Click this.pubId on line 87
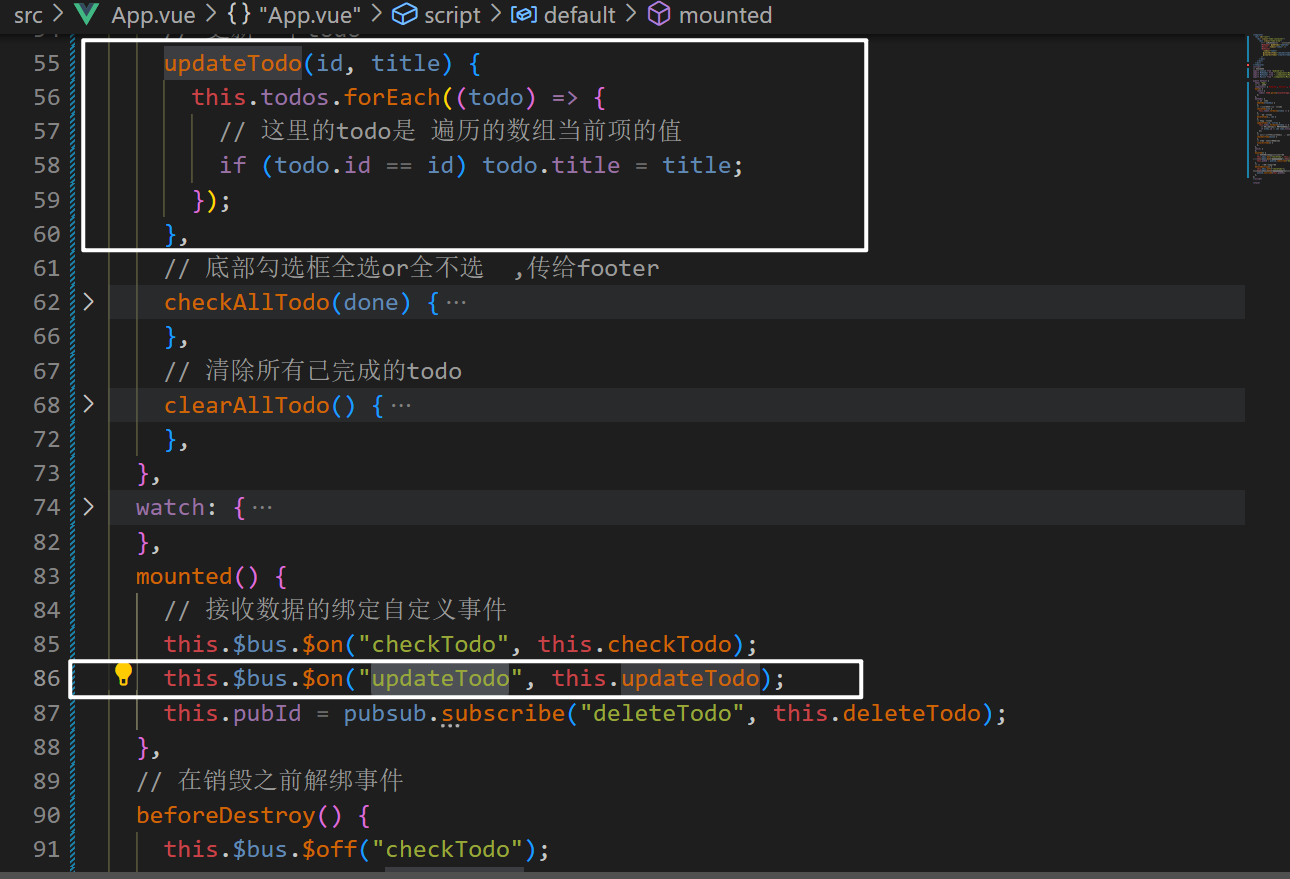This screenshot has width=1290, height=879. (x=233, y=713)
